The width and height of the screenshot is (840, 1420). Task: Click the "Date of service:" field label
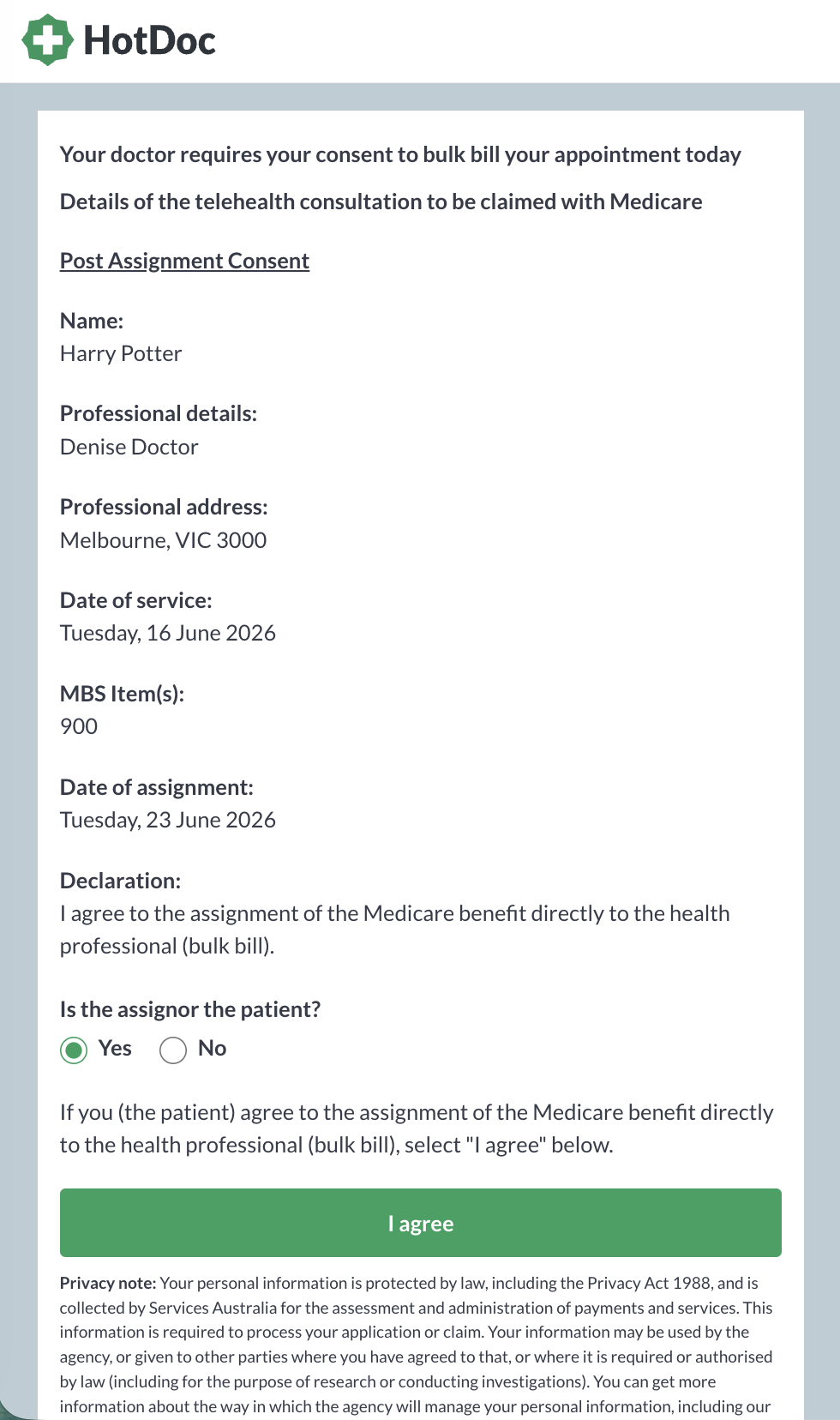click(135, 600)
